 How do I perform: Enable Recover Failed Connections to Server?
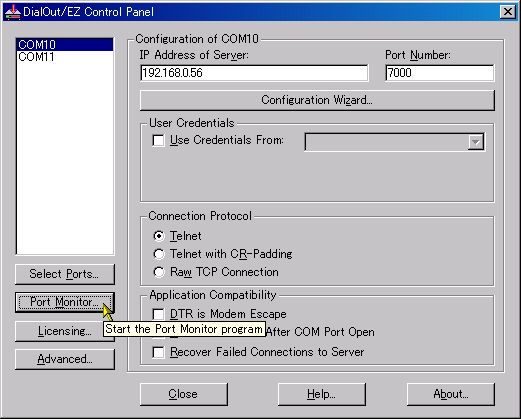point(158,352)
